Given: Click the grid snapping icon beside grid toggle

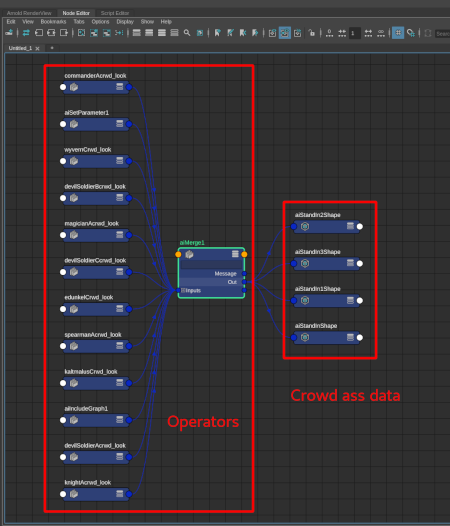Looking at the screenshot, I should point(411,33).
